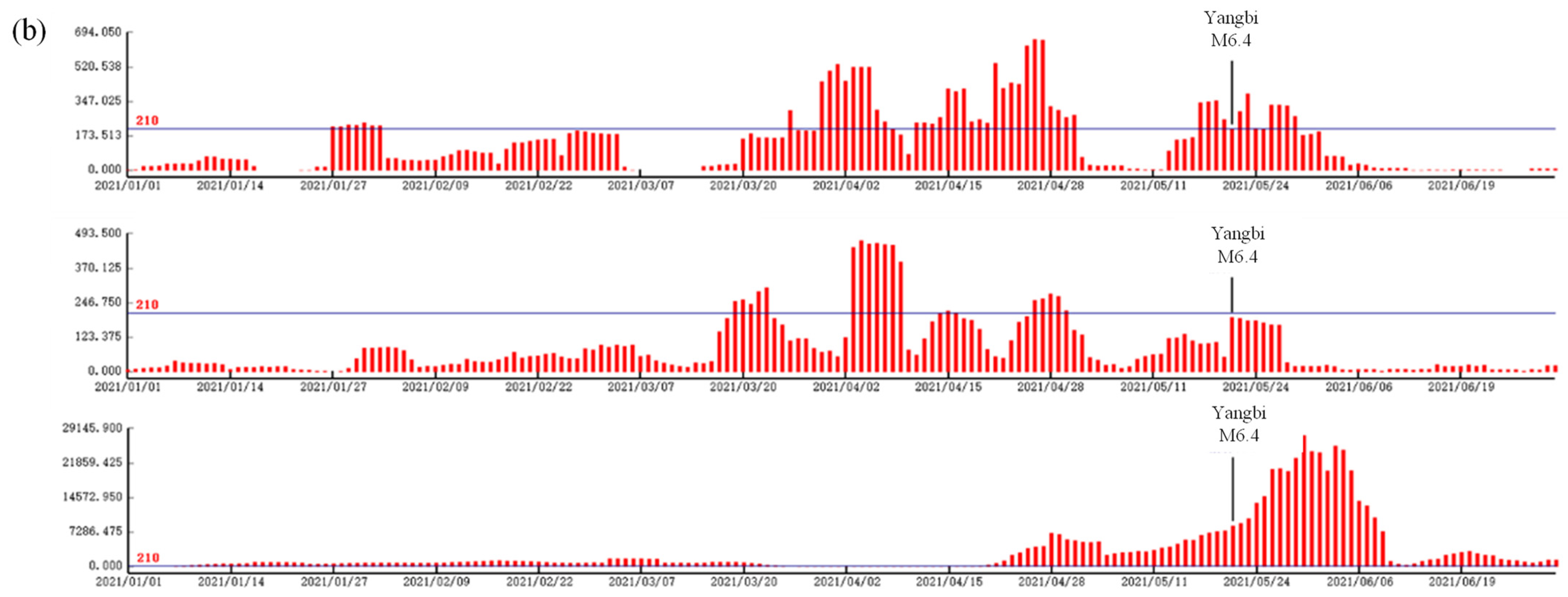
Task: Click the red 210 threshold label in top chart
Action: coord(147,121)
